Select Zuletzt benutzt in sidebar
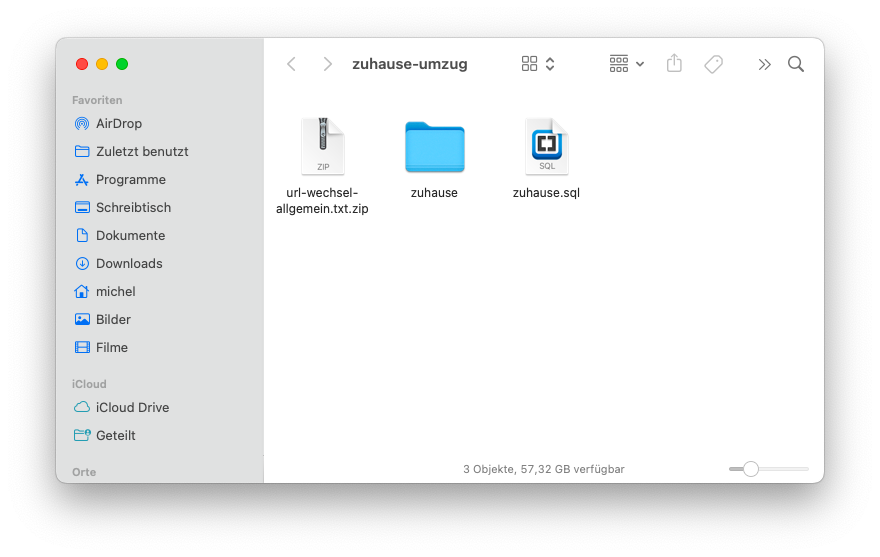The image size is (880, 557). [141, 152]
